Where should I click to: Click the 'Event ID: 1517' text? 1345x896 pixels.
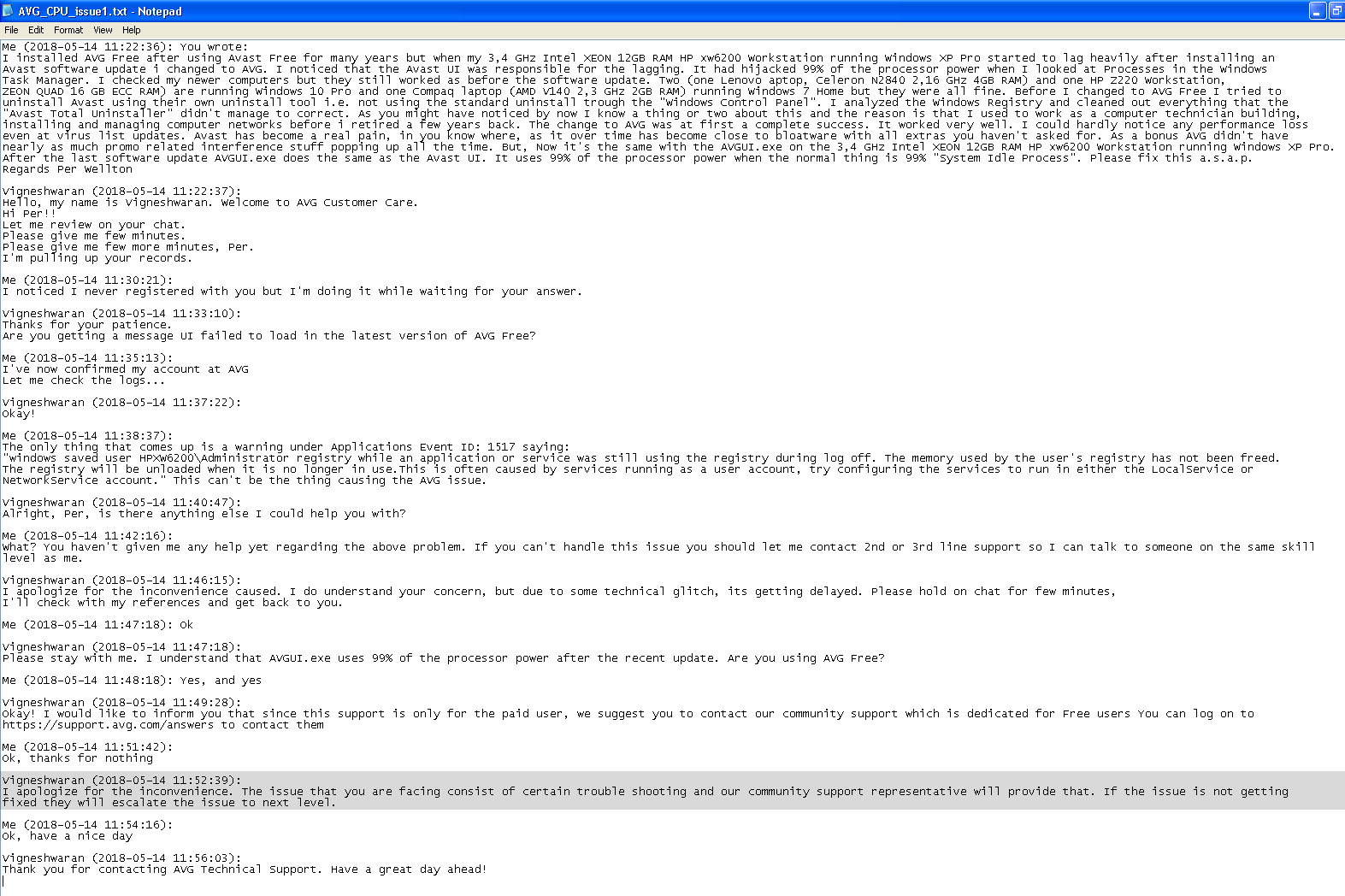(x=467, y=447)
